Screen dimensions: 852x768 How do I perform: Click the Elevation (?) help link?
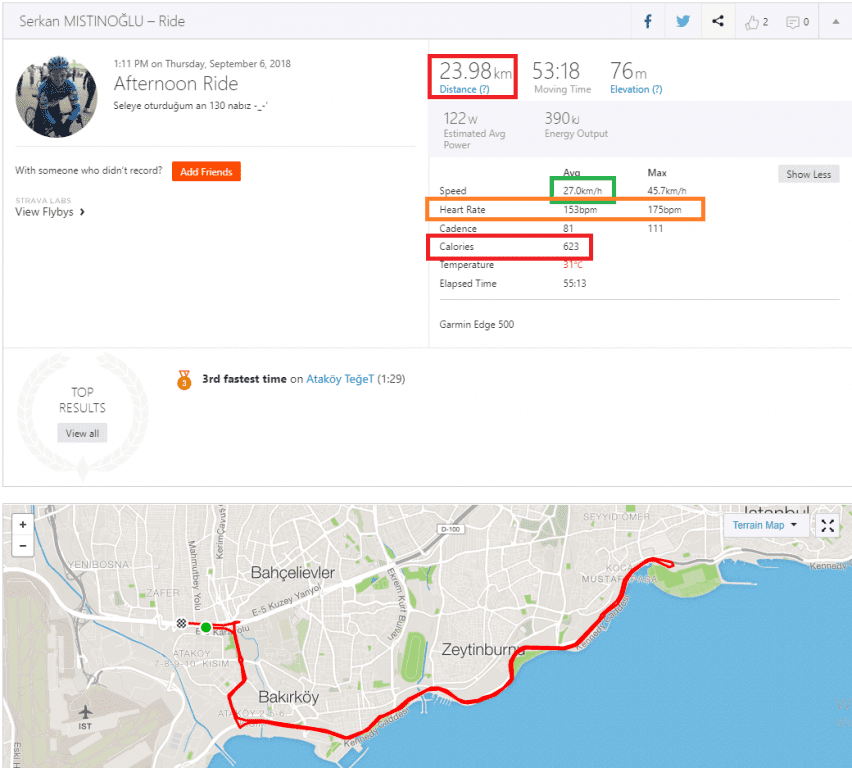click(636, 90)
